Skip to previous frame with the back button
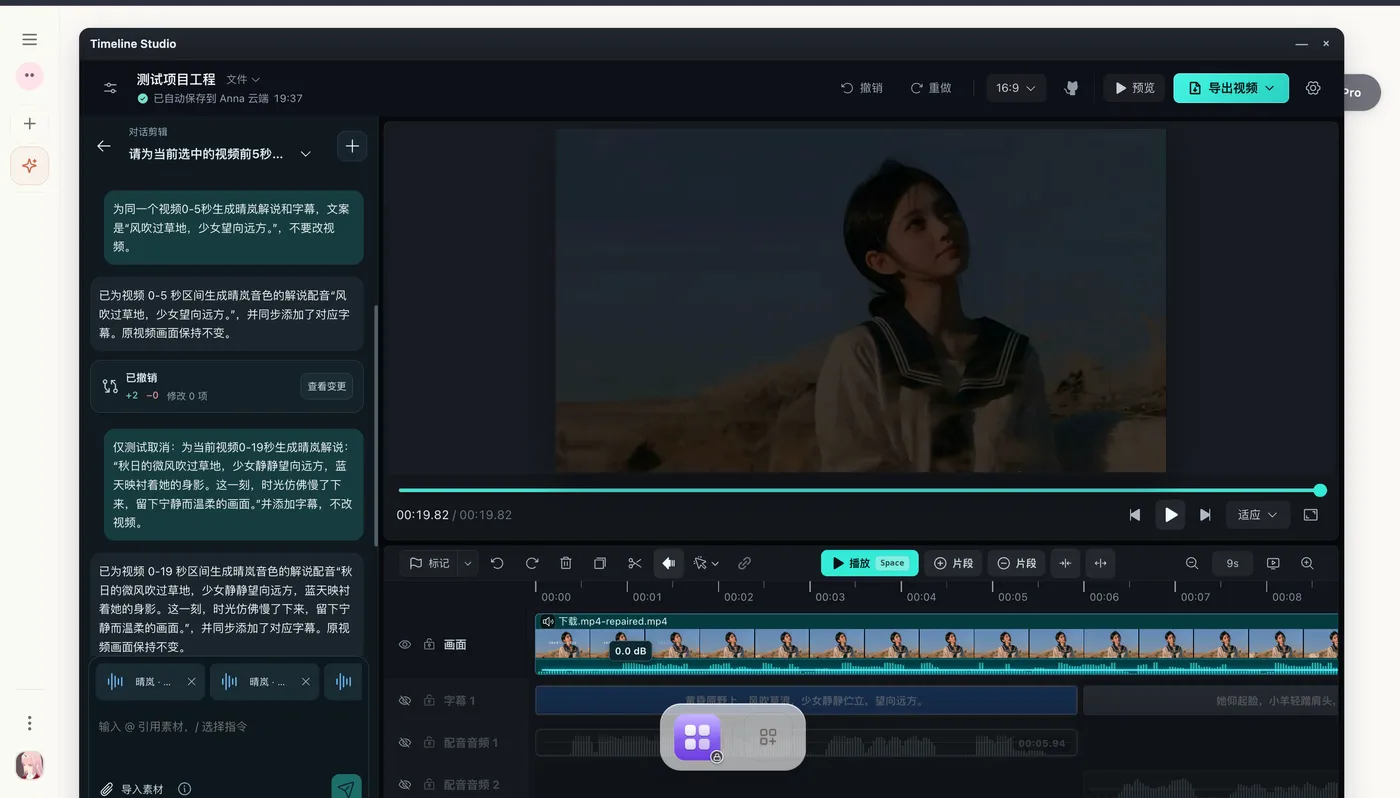Screen dimensions: 1400x798 [x=1134, y=515]
